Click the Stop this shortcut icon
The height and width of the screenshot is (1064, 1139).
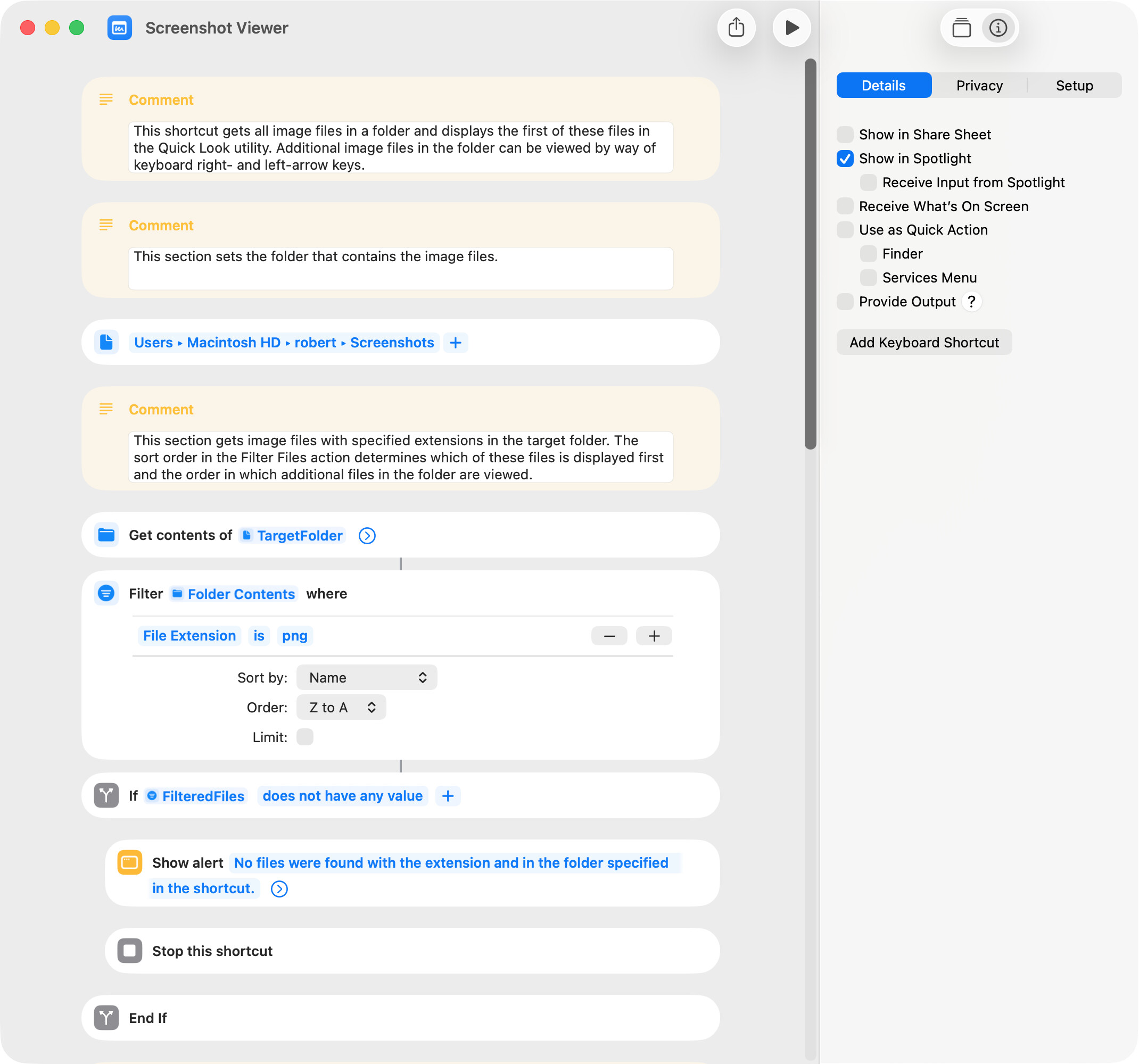pyautogui.click(x=129, y=951)
